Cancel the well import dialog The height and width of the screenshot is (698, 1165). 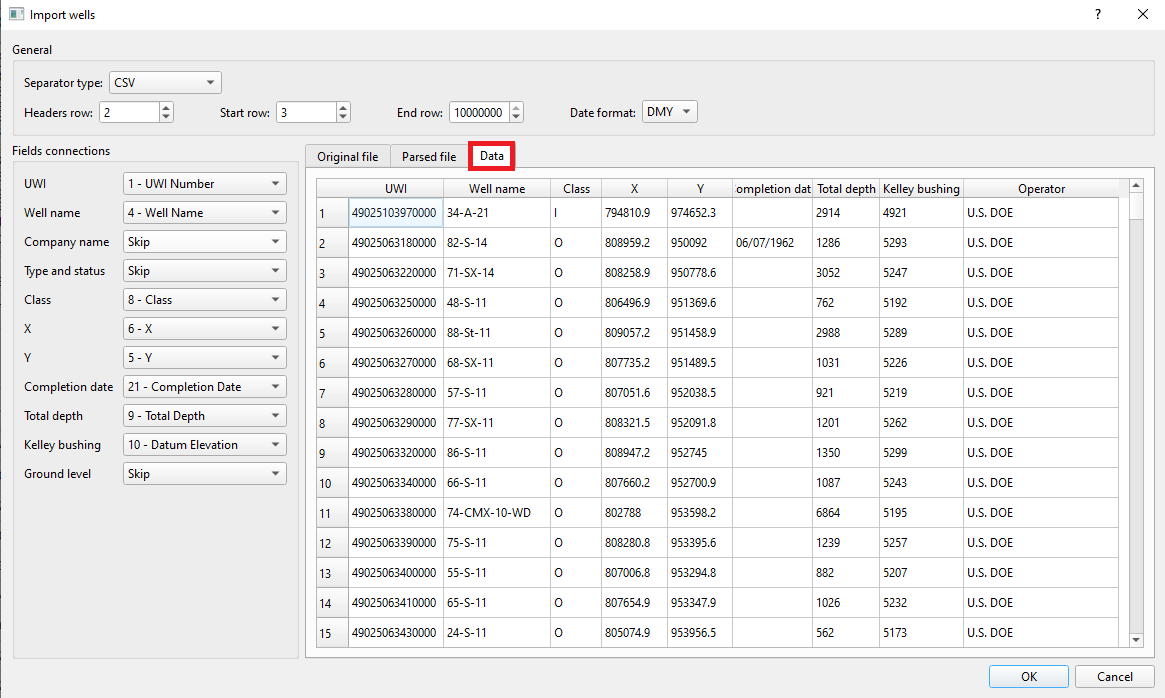pyautogui.click(x=1114, y=676)
